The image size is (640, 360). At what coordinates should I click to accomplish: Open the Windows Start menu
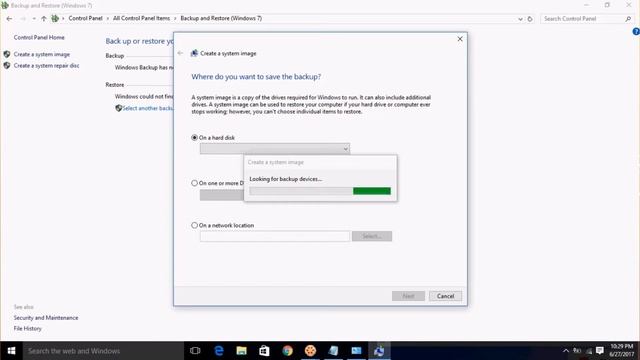pos(11,351)
